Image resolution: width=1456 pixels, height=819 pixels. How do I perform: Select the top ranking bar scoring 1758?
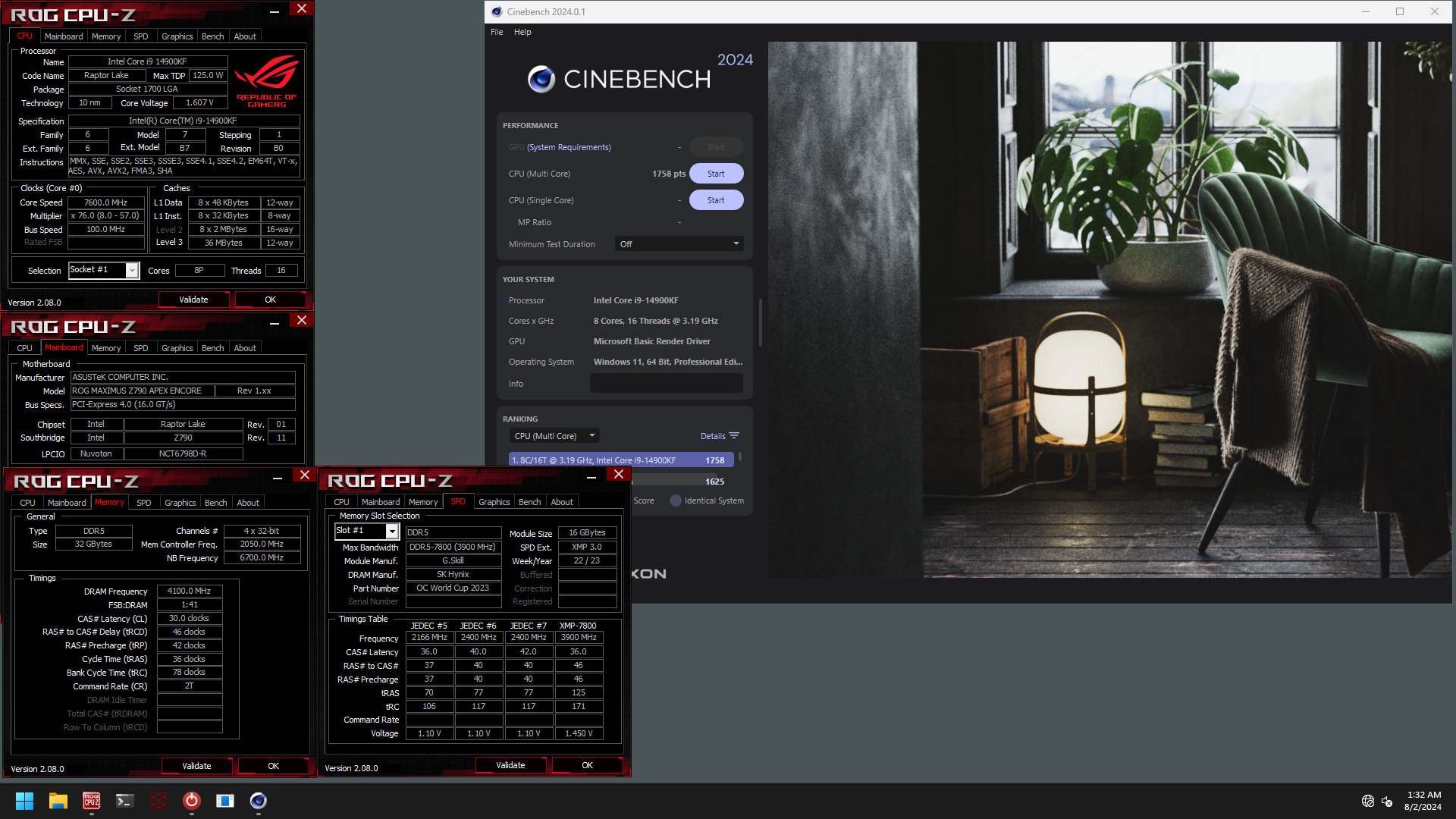click(620, 460)
